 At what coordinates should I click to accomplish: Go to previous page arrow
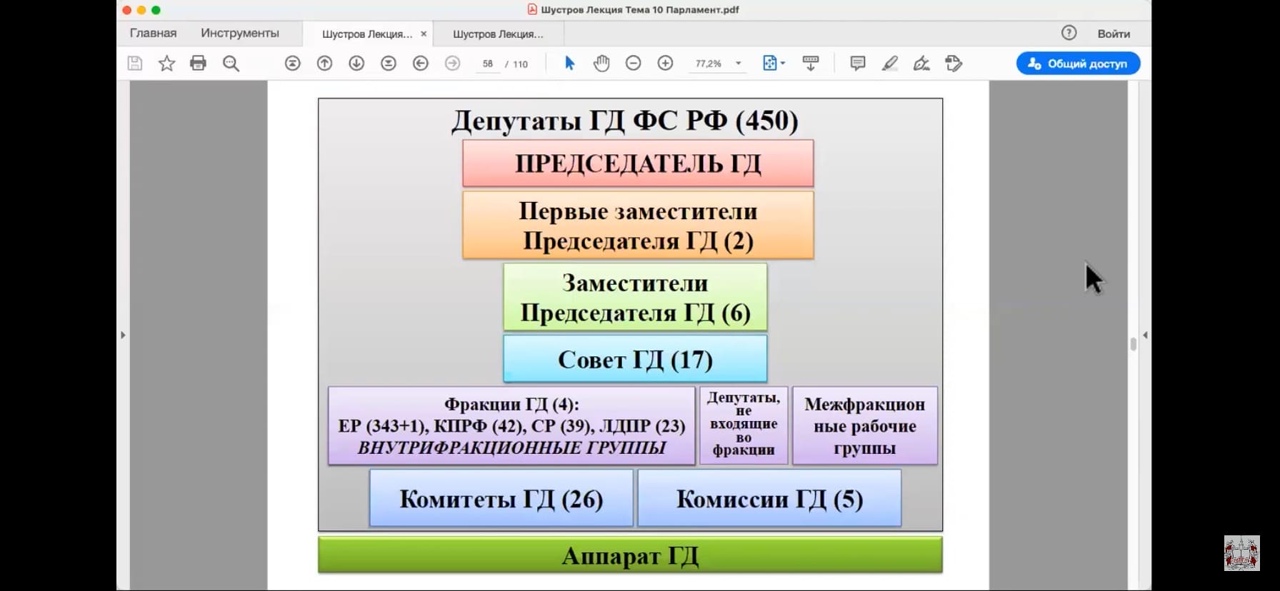coord(324,63)
